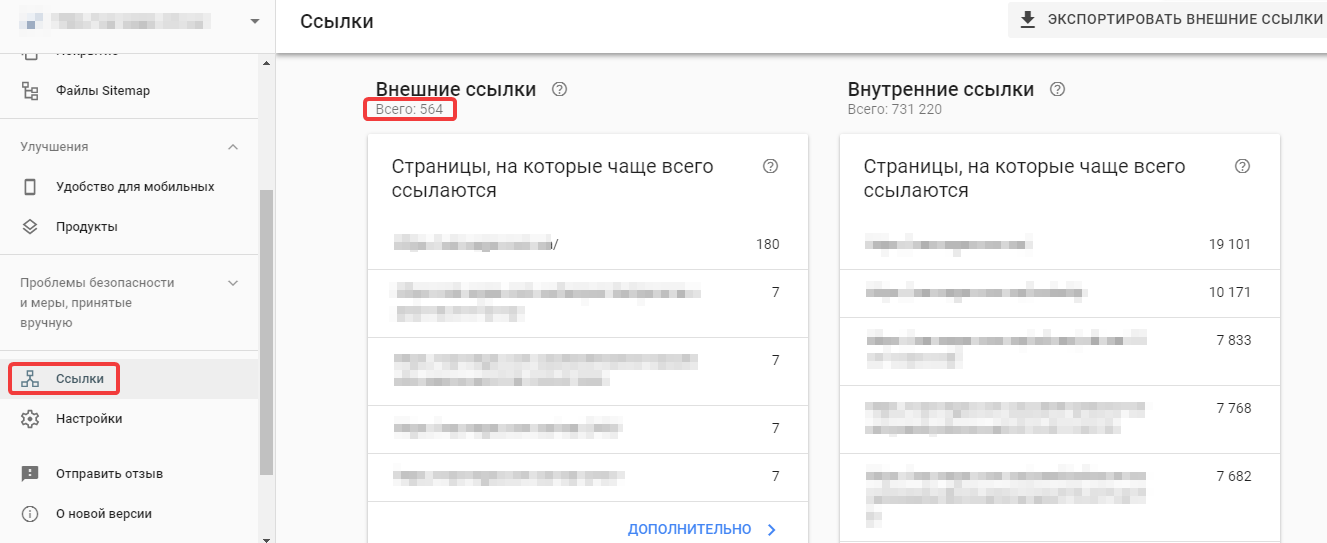The height and width of the screenshot is (543, 1327).
Task: Click the Ссылки page title
Action: [337, 21]
